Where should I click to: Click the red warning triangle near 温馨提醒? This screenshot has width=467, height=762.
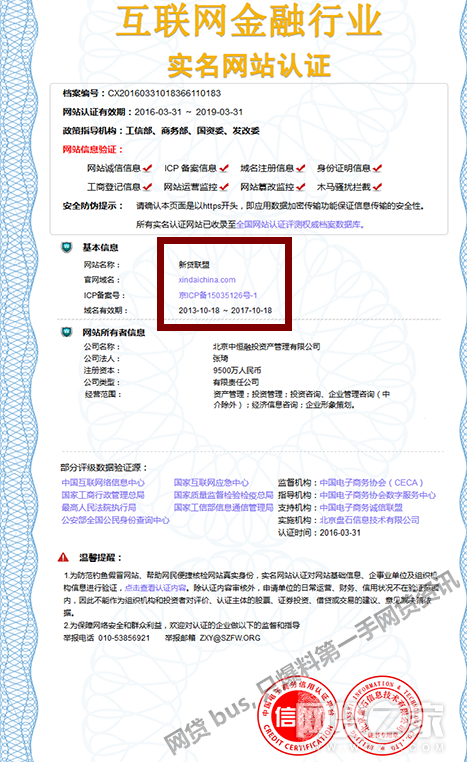coord(63,557)
